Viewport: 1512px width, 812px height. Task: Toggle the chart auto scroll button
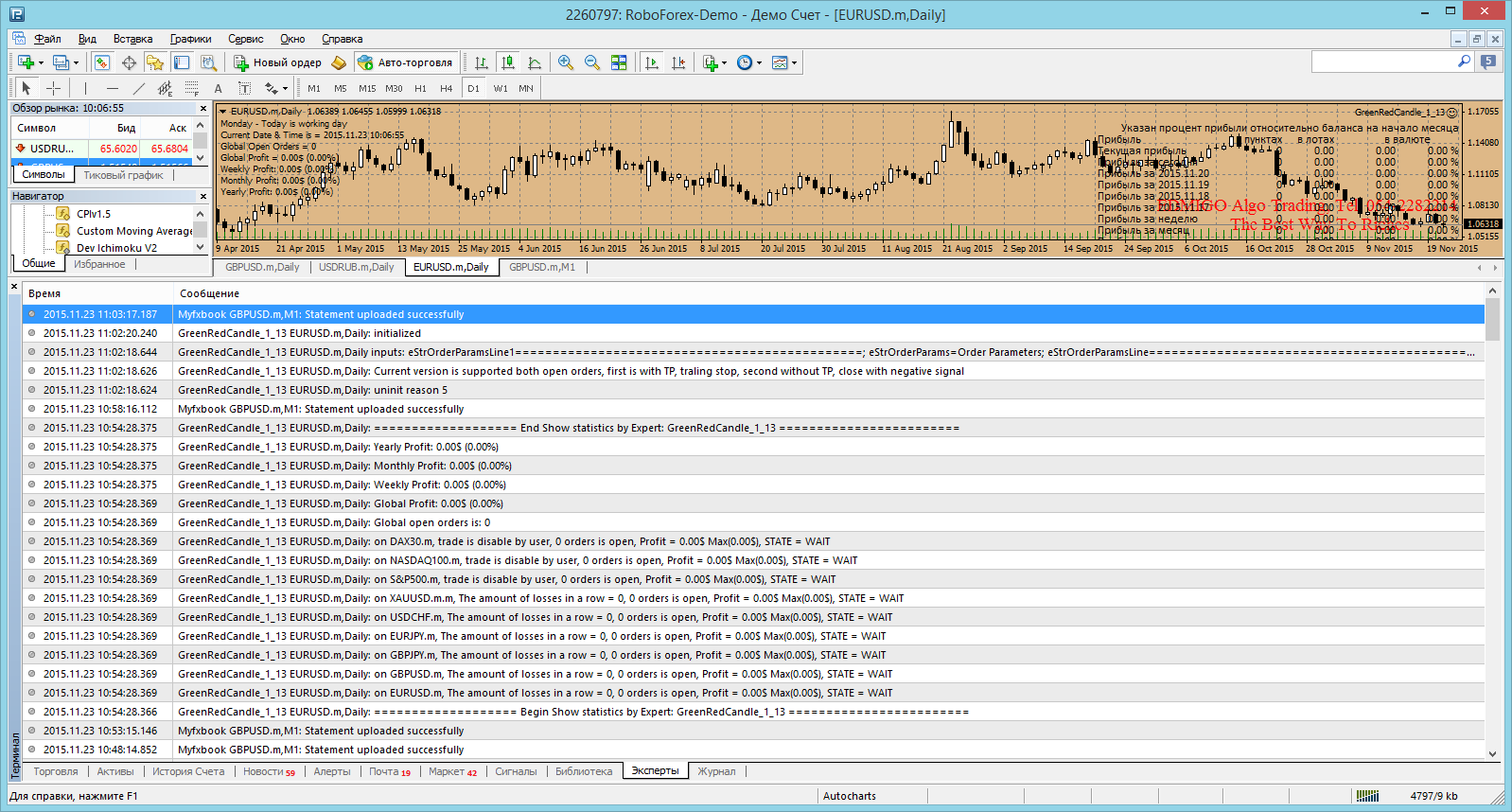[x=652, y=62]
